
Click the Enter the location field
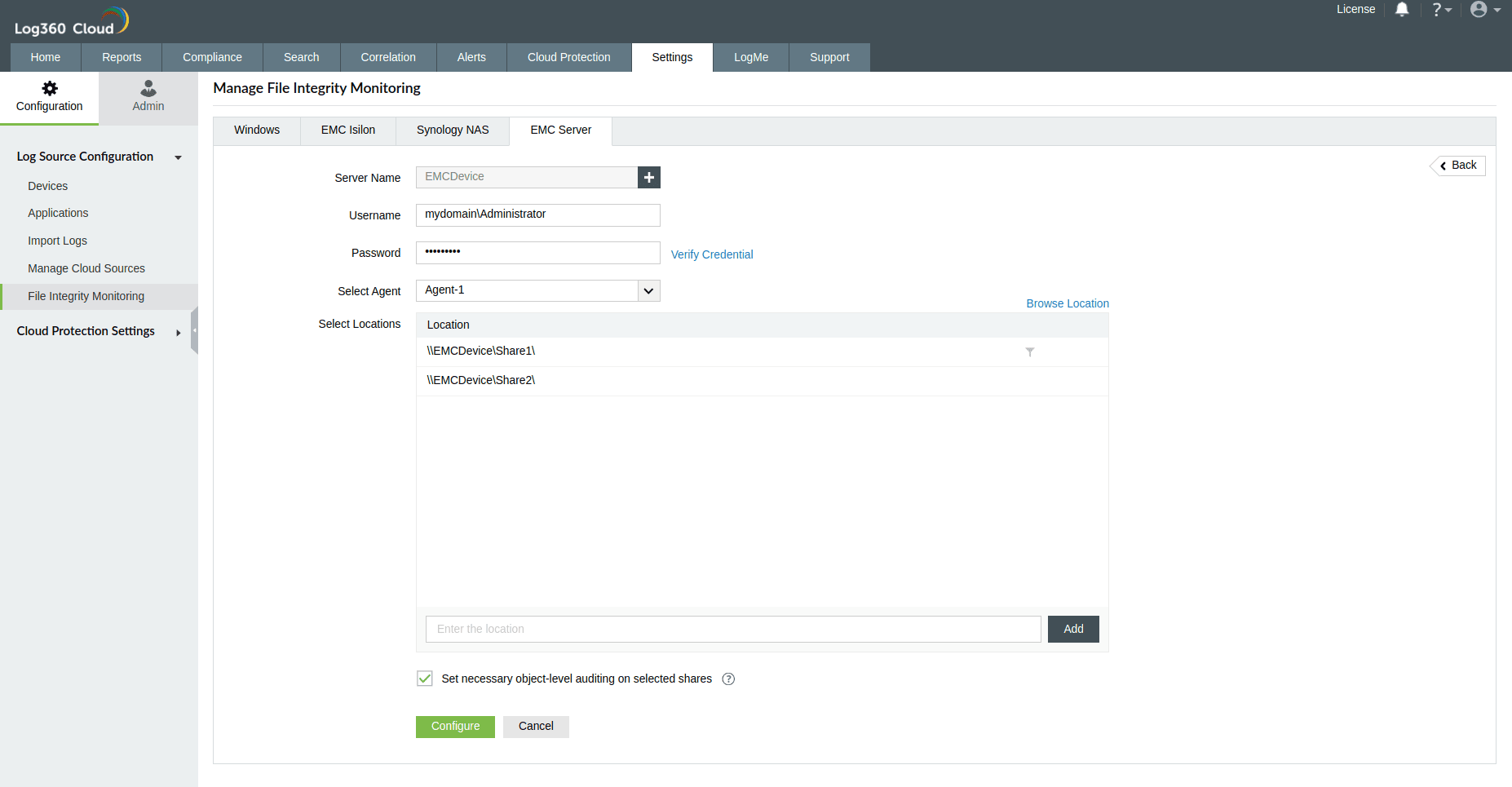(x=733, y=629)
